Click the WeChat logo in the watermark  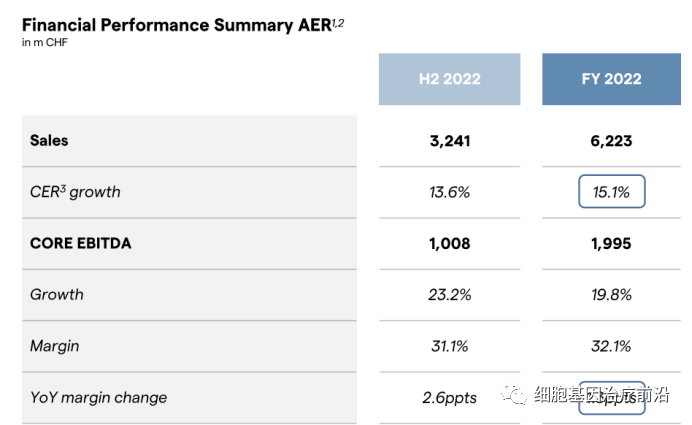pos(516,396)
